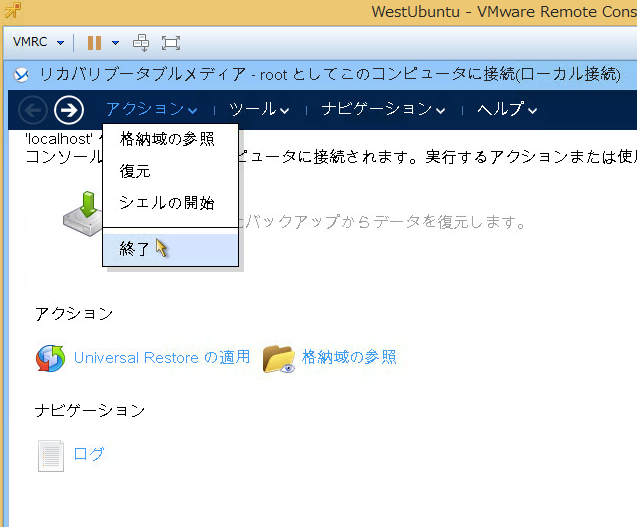Click the back navigation arrow button
637x527 pixels.
33,109
